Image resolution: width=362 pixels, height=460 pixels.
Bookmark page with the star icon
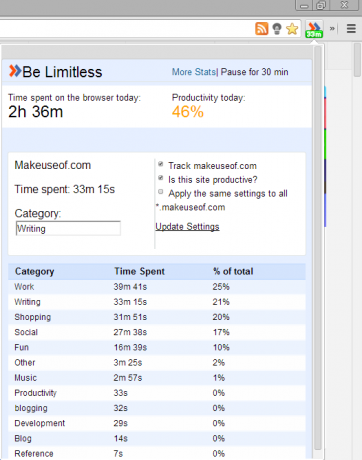click(292, 29)
